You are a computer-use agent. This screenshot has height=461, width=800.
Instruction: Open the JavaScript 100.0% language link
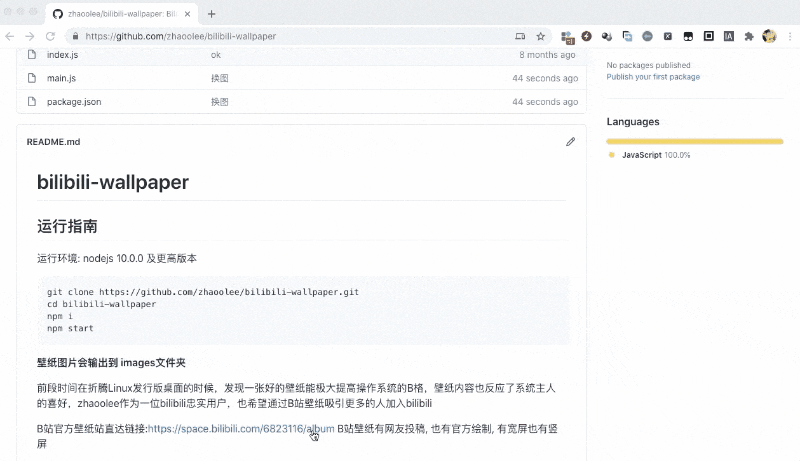point(656,155)
